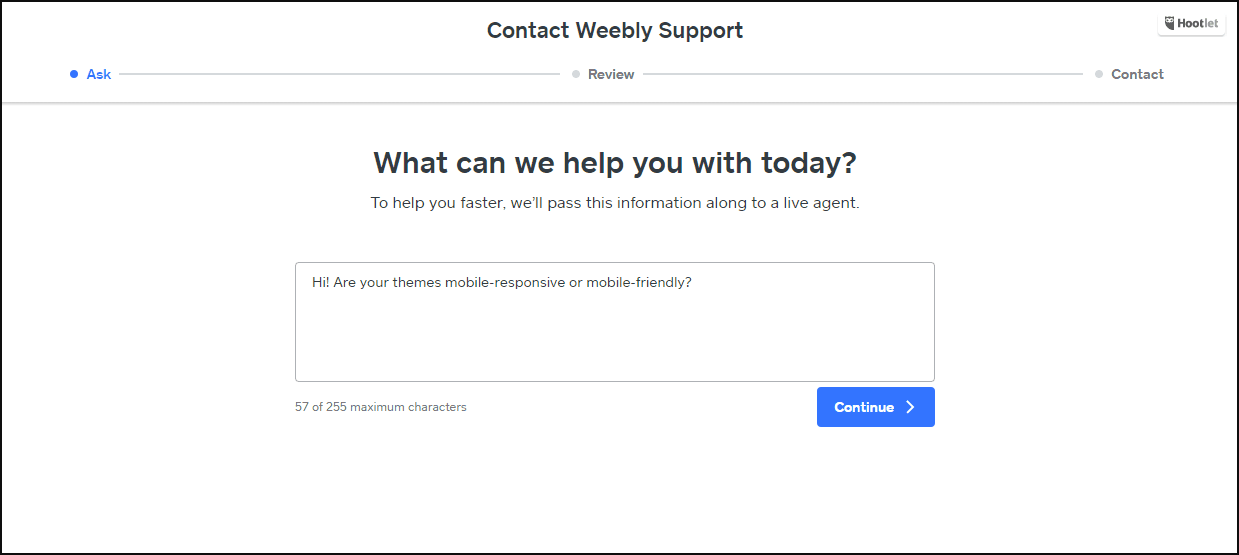Jump to the Contact step
The height and width of the screenshot is (555, 1239).
tap(1137, 74)
